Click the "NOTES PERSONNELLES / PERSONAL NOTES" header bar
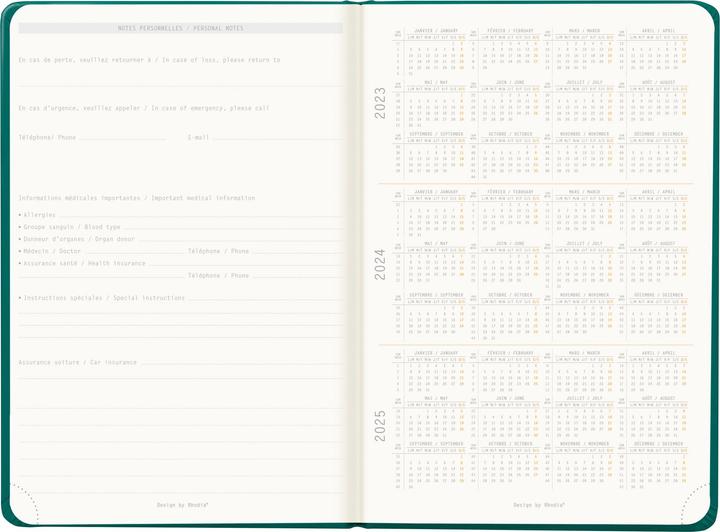The height and width of the screenshot is (532, 720). (180, 28)
